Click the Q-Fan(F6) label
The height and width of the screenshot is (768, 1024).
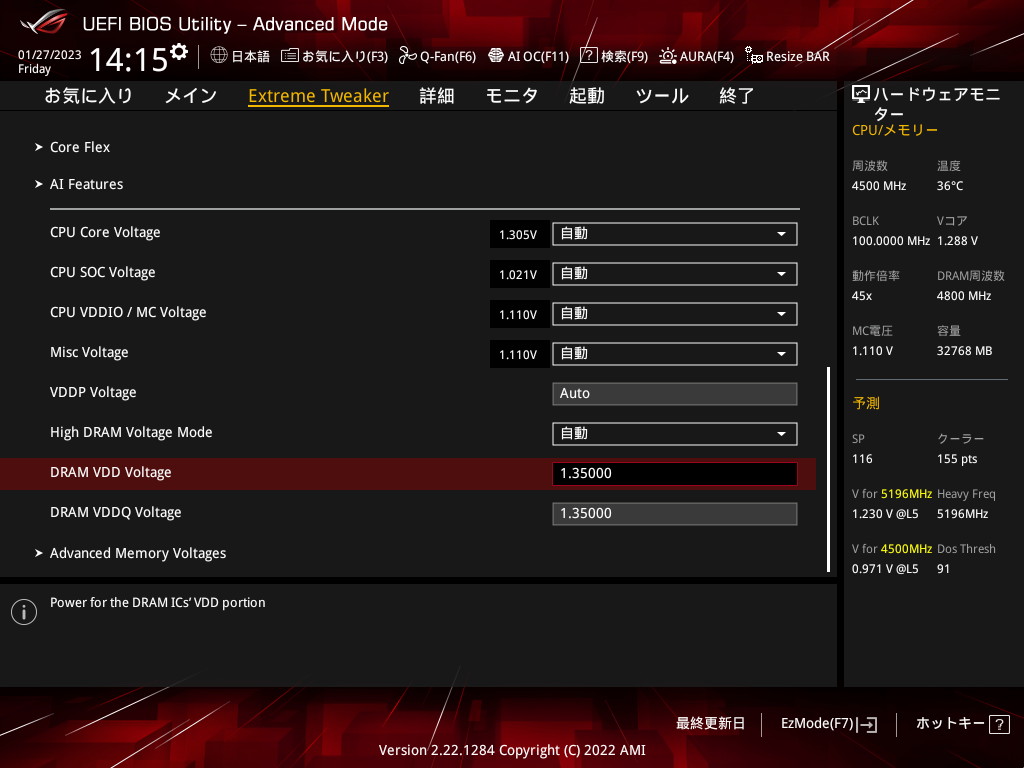pos(448,56)
